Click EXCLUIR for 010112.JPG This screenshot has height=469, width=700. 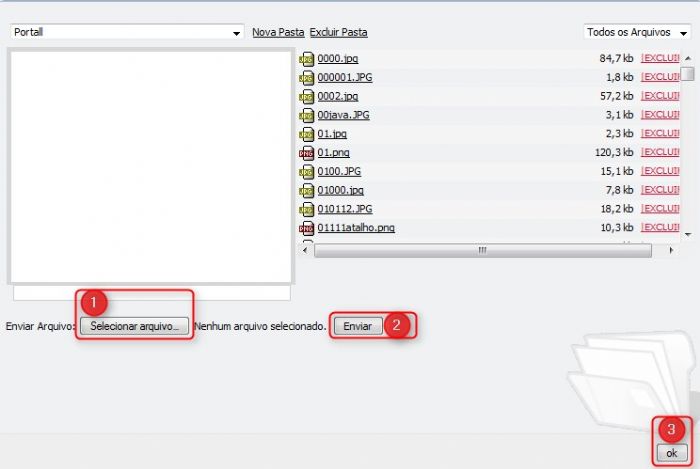click(660, 208)
